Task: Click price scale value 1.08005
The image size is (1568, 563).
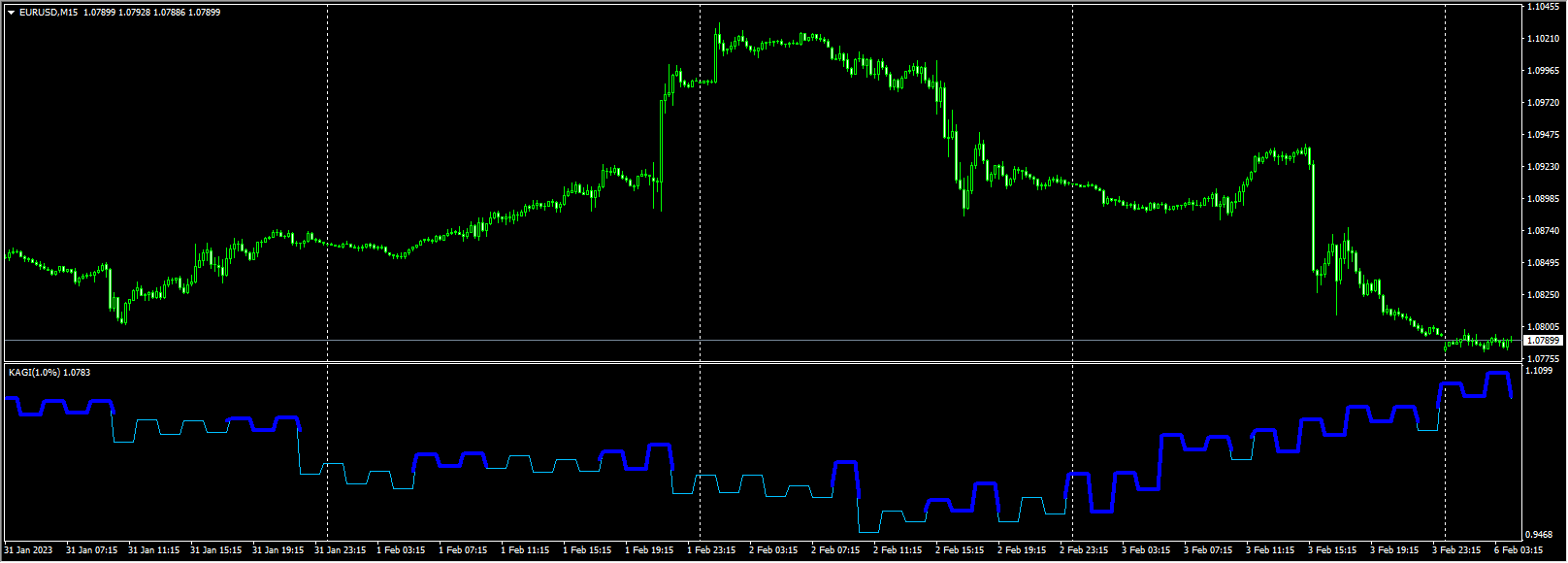Action: click(1543, 327)
